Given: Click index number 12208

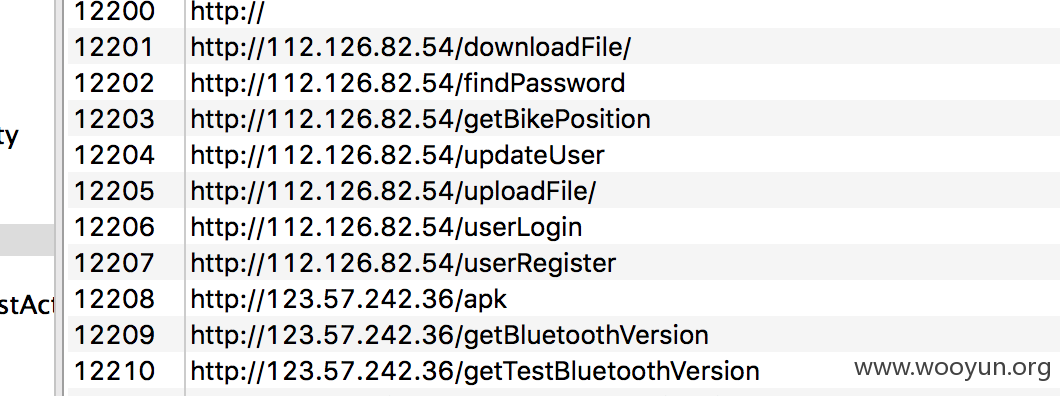Looking at the screenshot, I should [x=114, y=299].
